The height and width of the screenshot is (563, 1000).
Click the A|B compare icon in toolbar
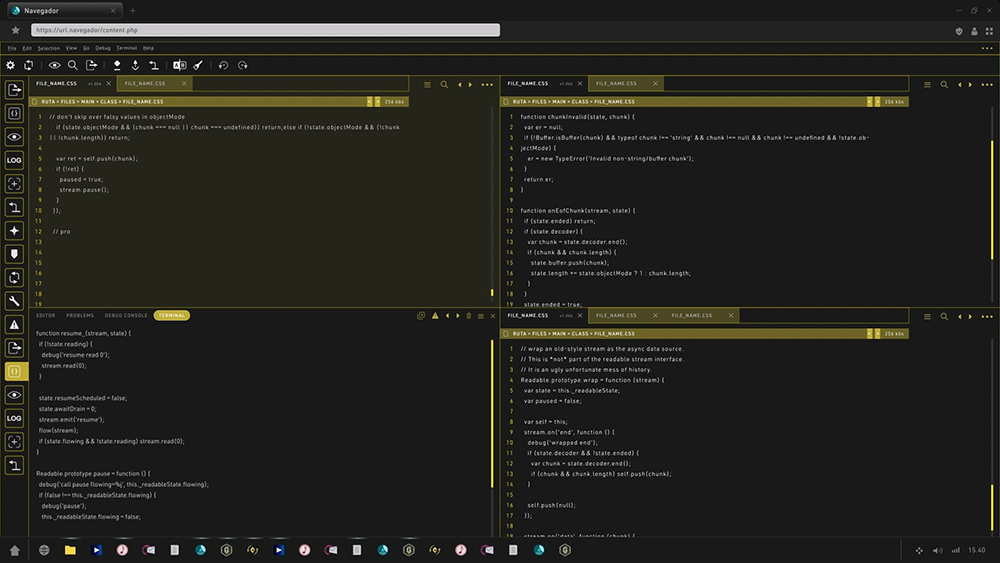[x=180, y=65]
